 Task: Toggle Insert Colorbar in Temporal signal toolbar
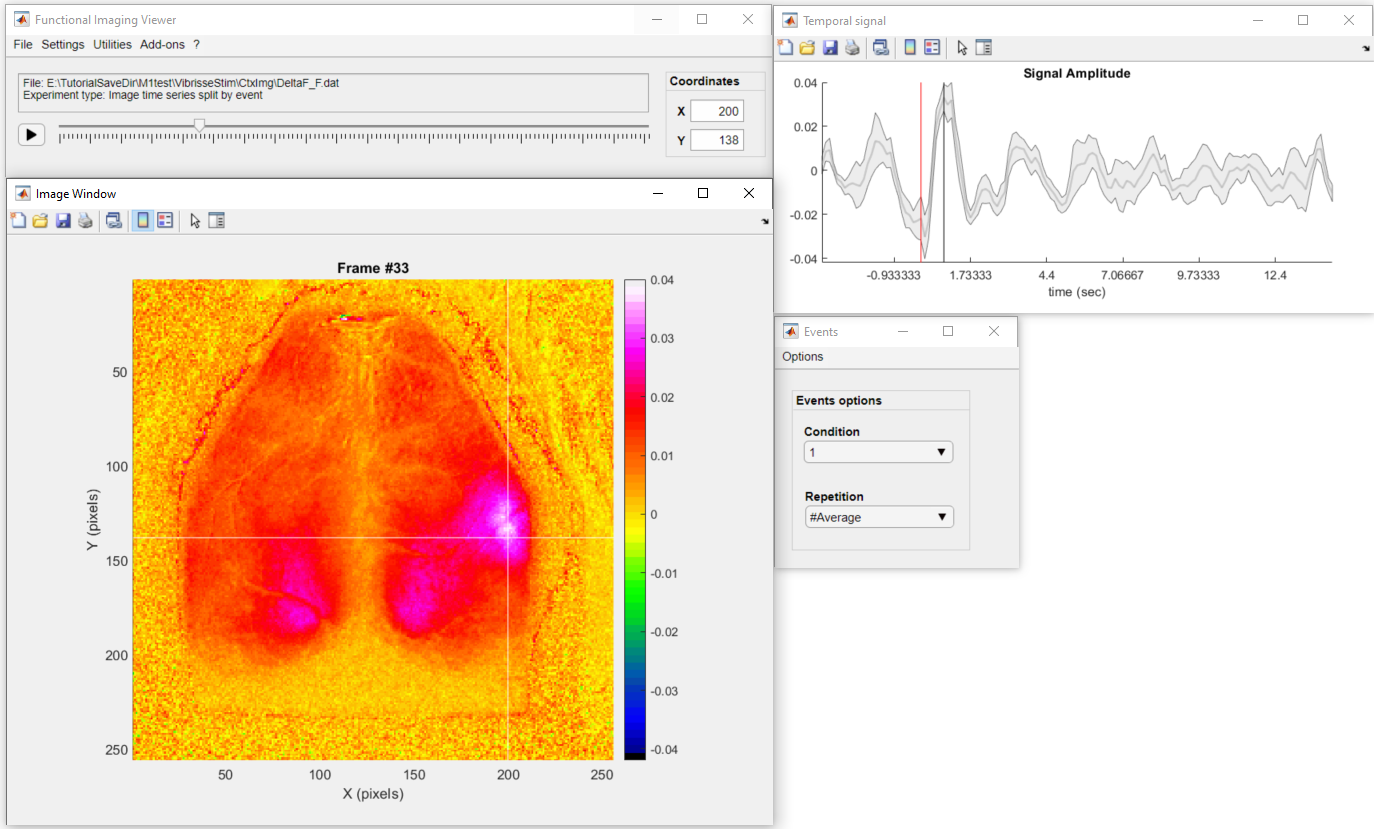(910, 47)
